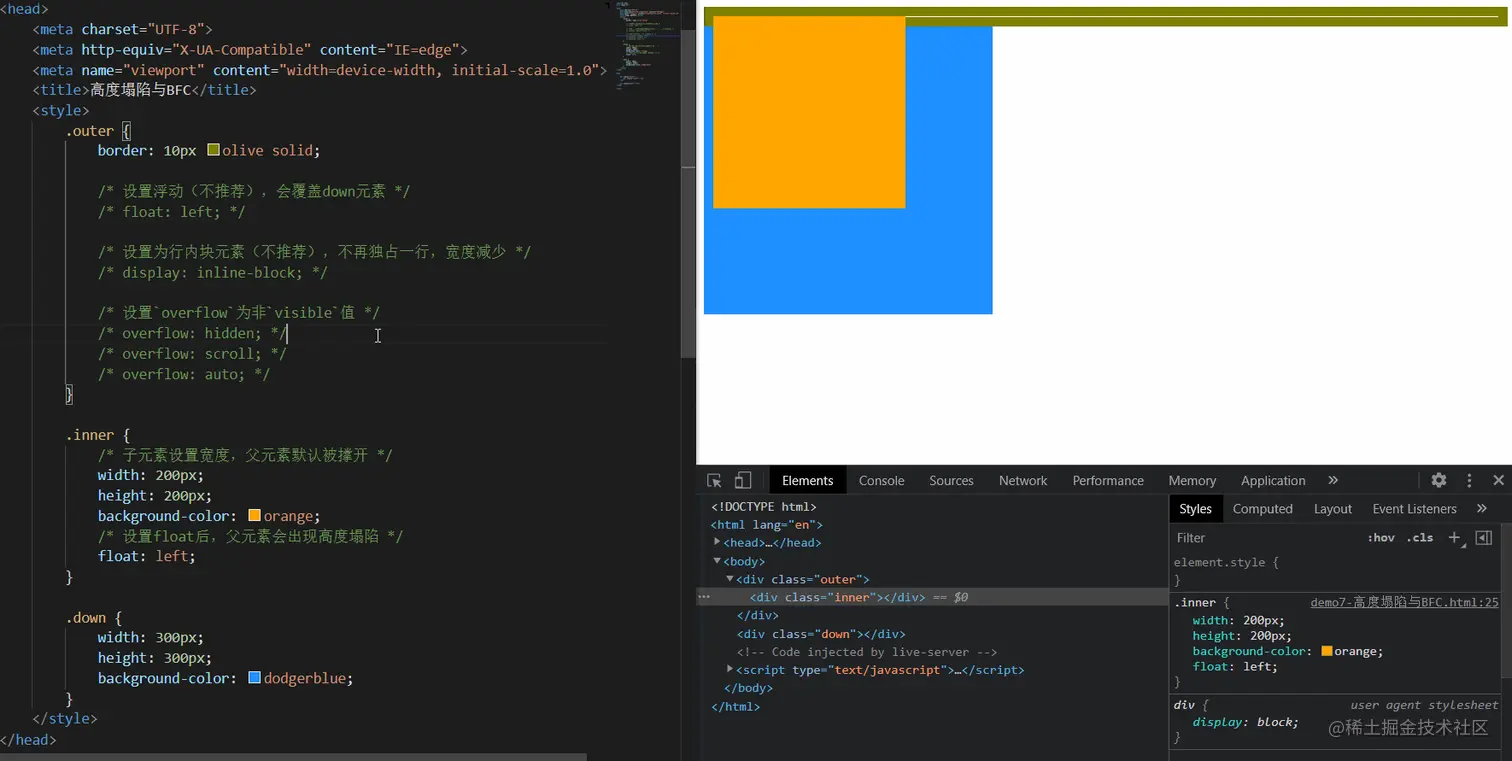1512x761 pixels.
Task: Click the 'overflow: hidden' comment line
Action: tap(193, 333)
